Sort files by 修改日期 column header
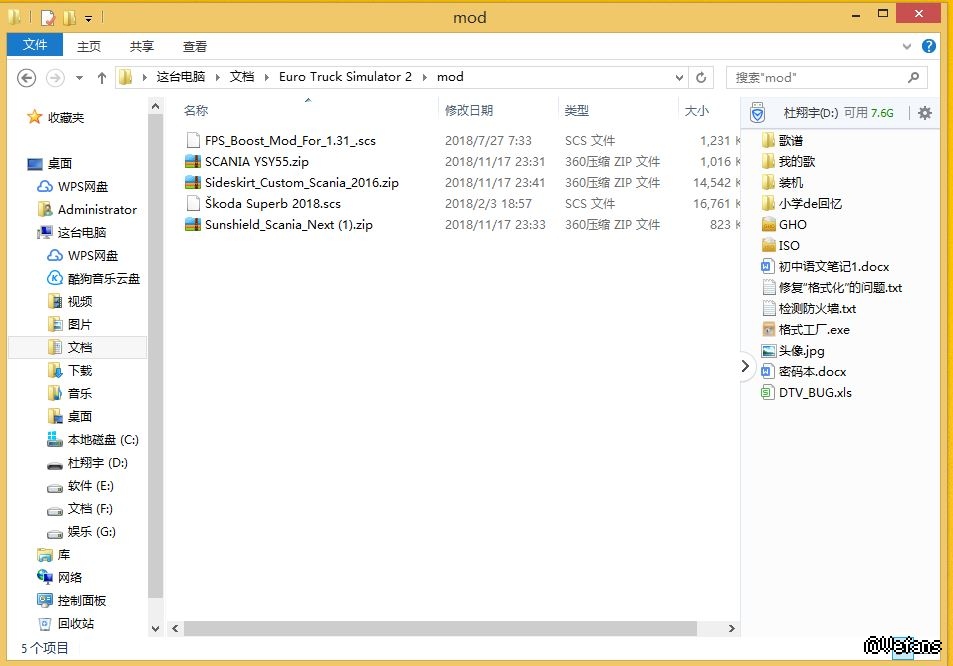The image size is (953, 666). click(x=469, y=110)
